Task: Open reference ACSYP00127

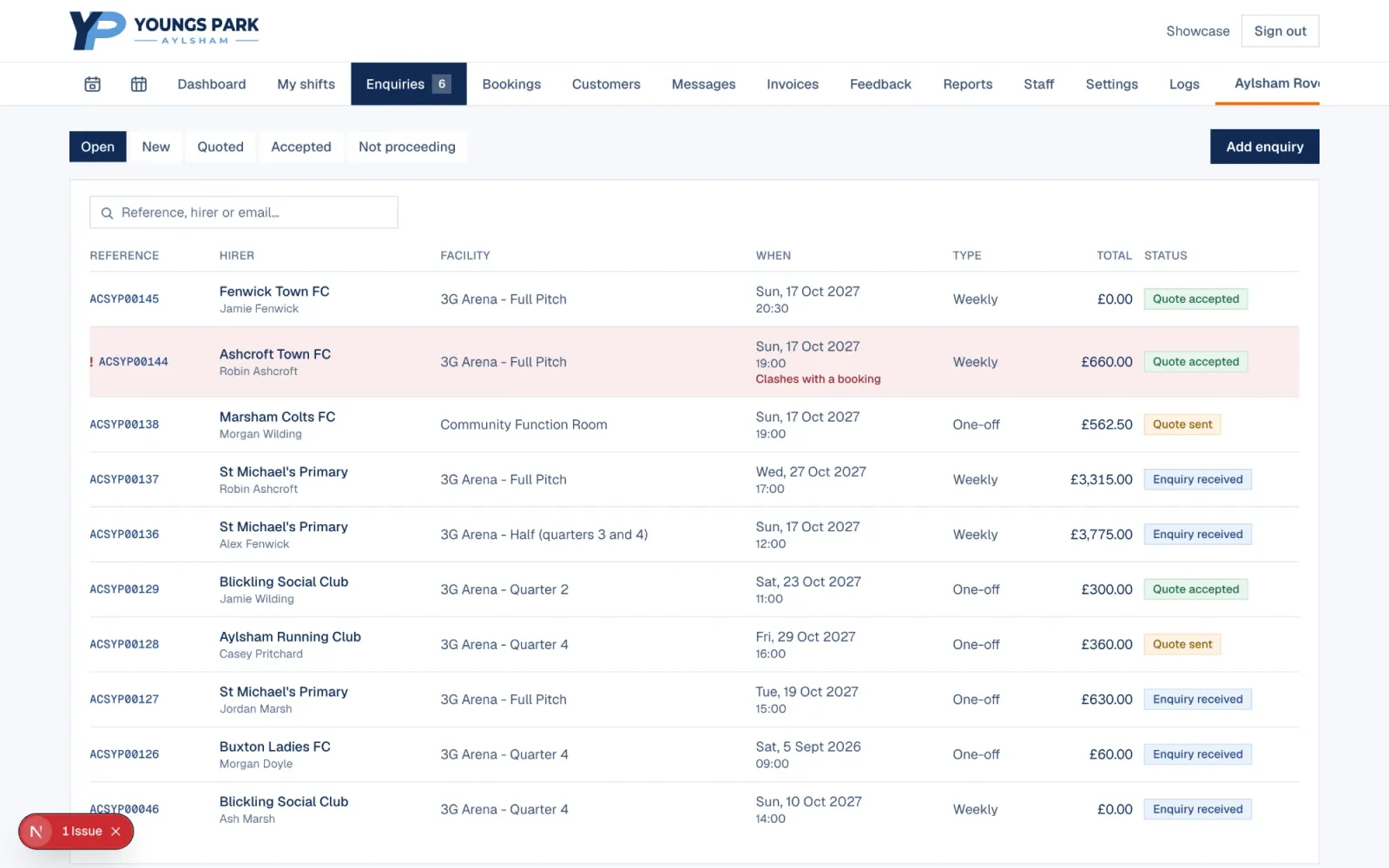Action: [x=124, y=700]
